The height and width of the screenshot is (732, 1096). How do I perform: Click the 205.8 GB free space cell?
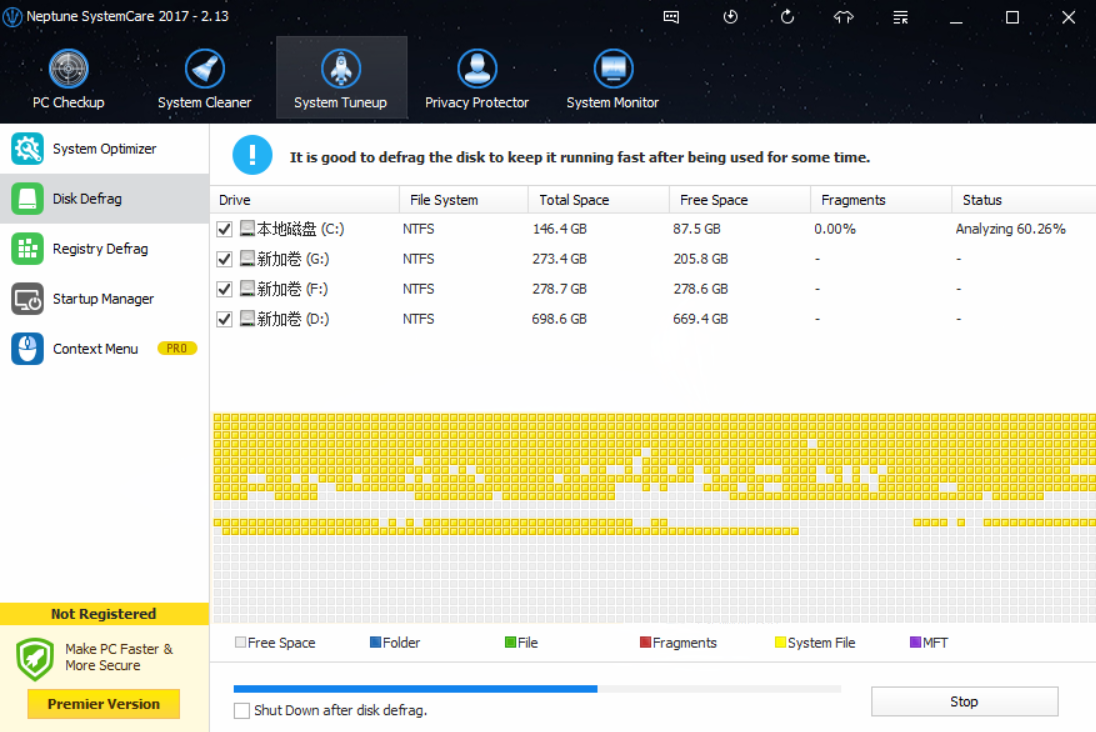click(700, 259)
